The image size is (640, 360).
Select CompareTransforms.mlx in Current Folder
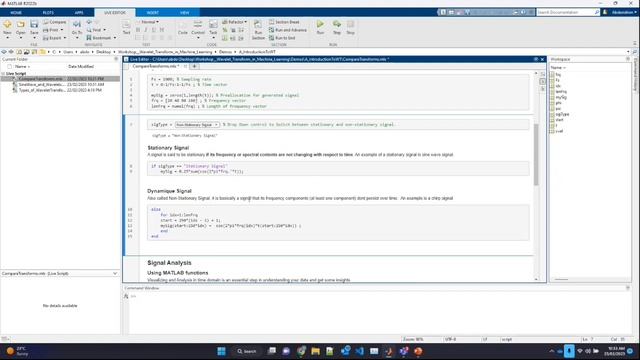point(60,79)
